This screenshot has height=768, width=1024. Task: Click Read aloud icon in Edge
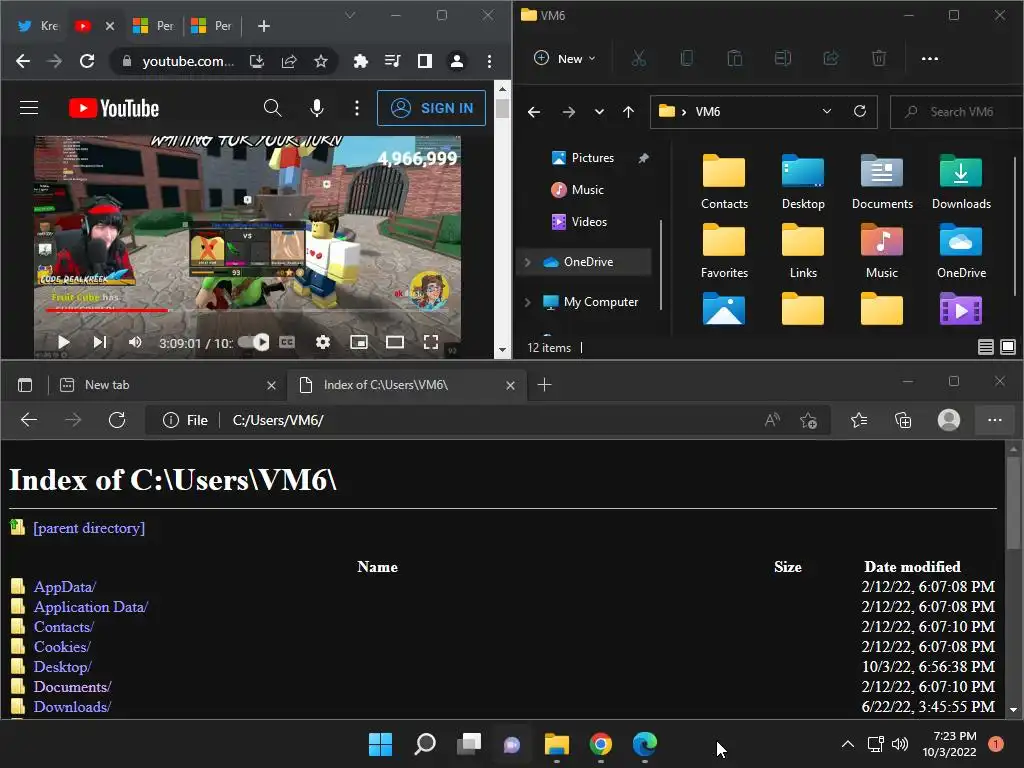pos(773,420)
